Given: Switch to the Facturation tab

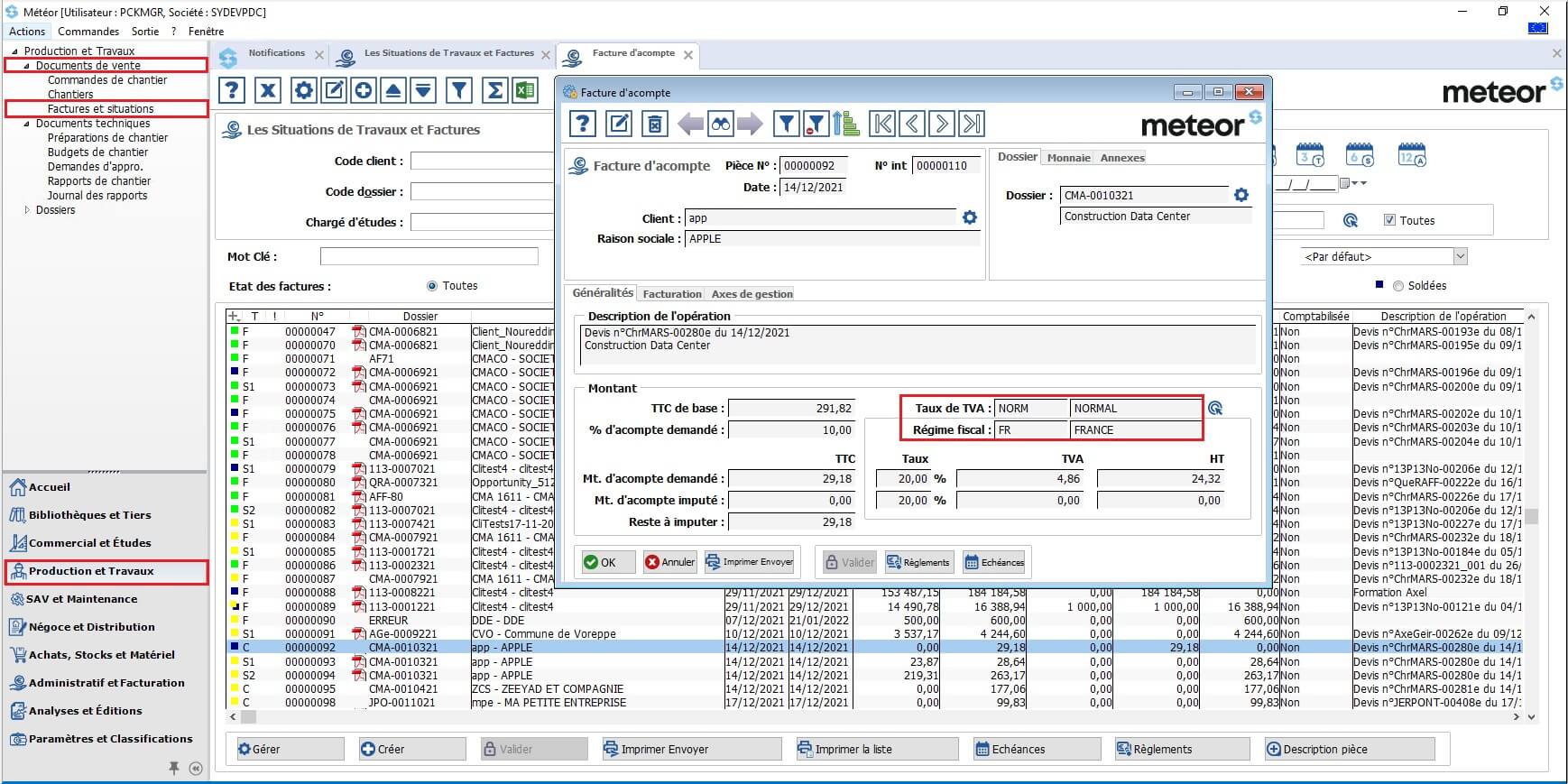Looking at the screenshot, I should click(x=671, y=294).
